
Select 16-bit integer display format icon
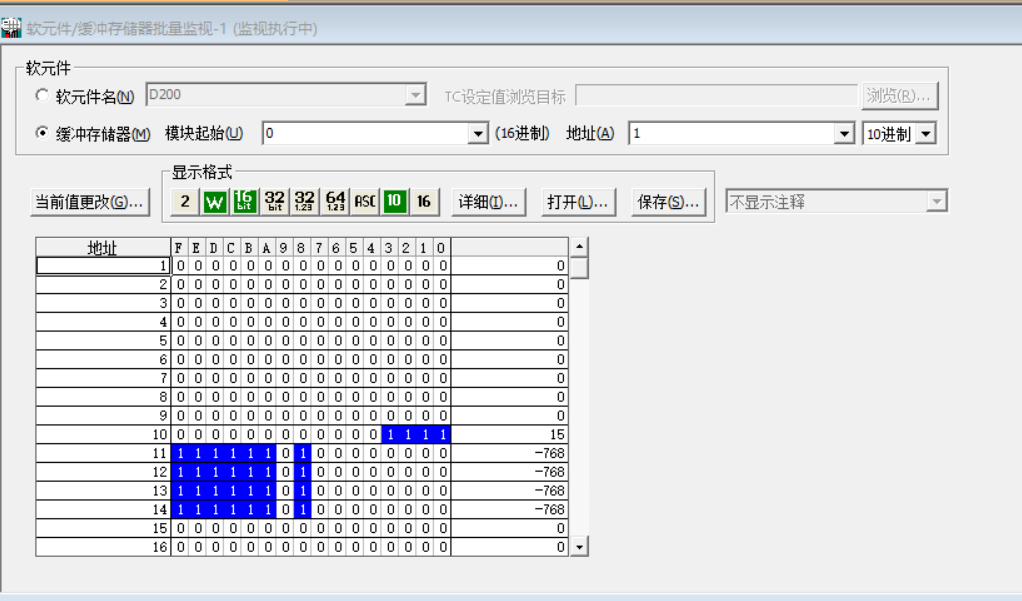pos(245,202)
